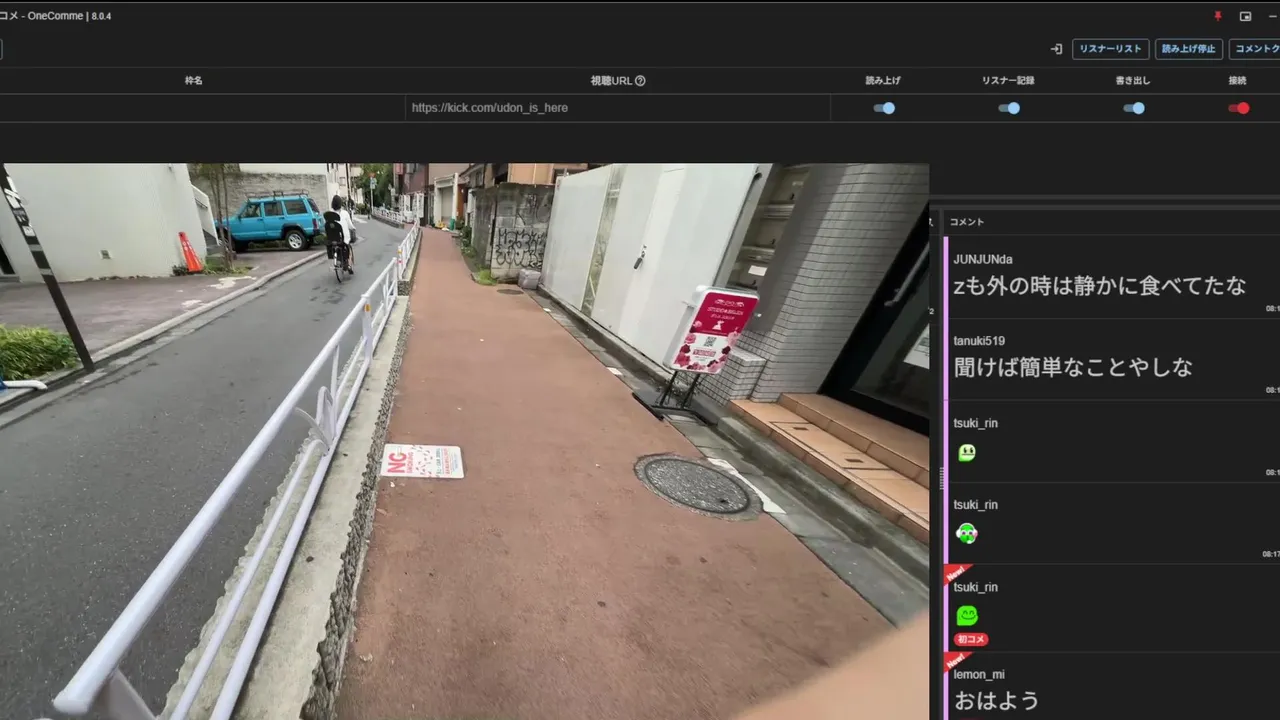The height and width of the screenshot is (720, 1280).
Task: Click the picture-in-picture window icon
Action: 1245,16
